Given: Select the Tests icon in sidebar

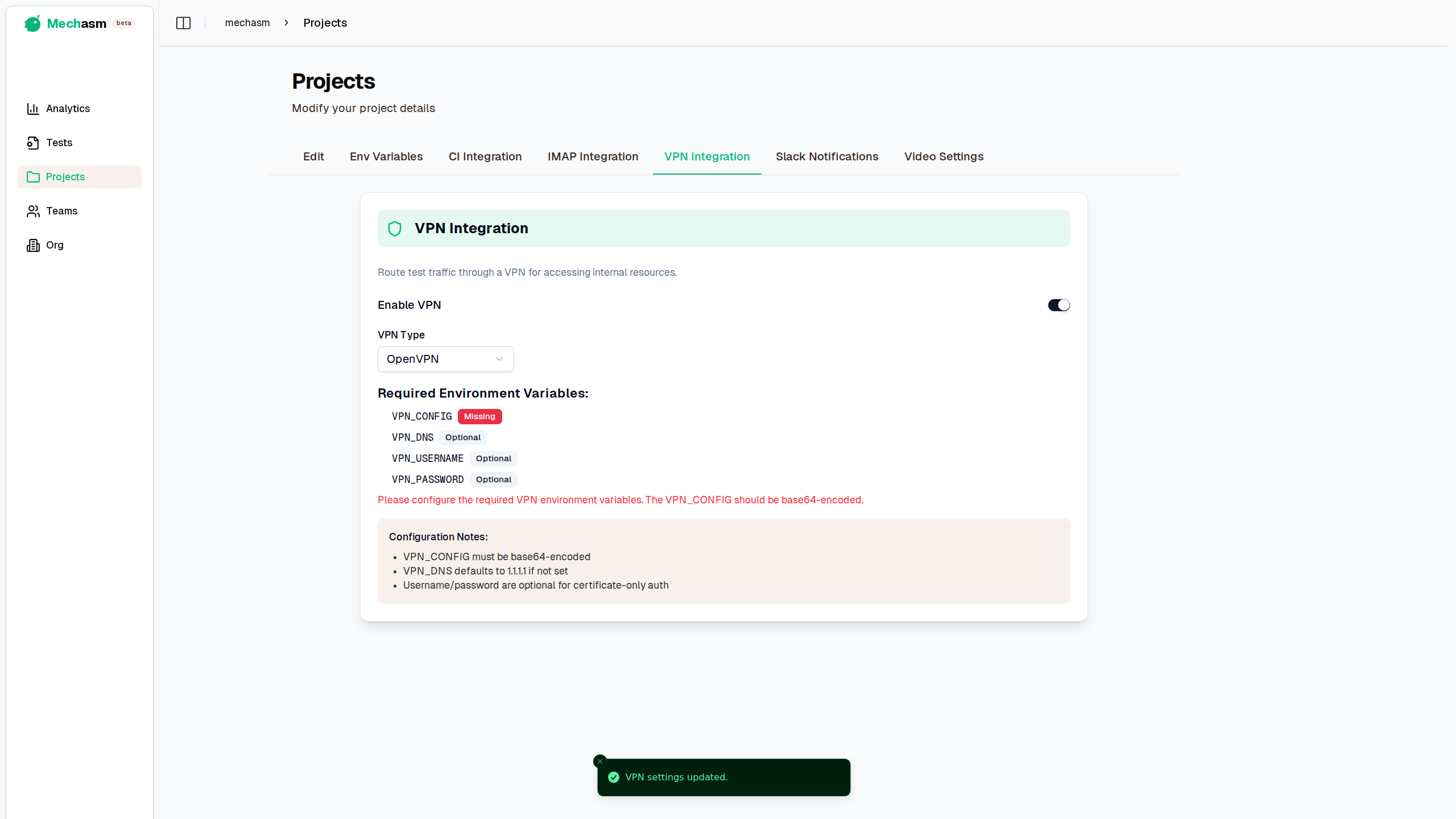Looking at the screenshot, I should point(33,142).
